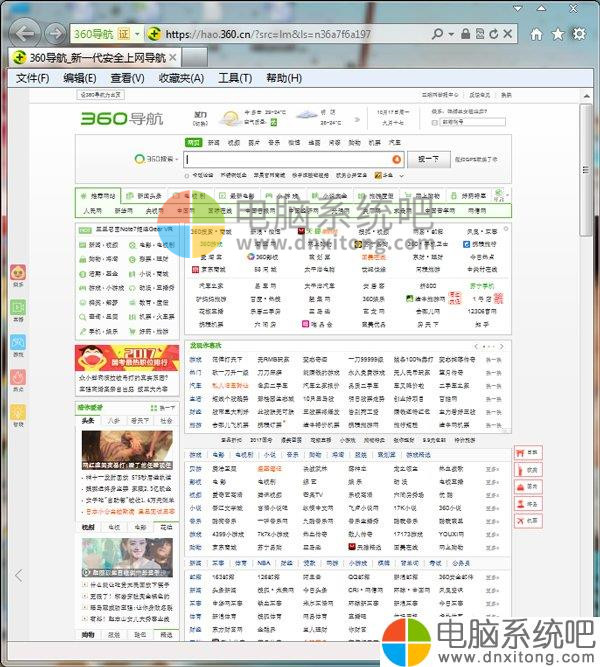The image size is (600, 667).
Task: Click the yellow icon at the bottom of the left sidebar
Action: (18, 412)
